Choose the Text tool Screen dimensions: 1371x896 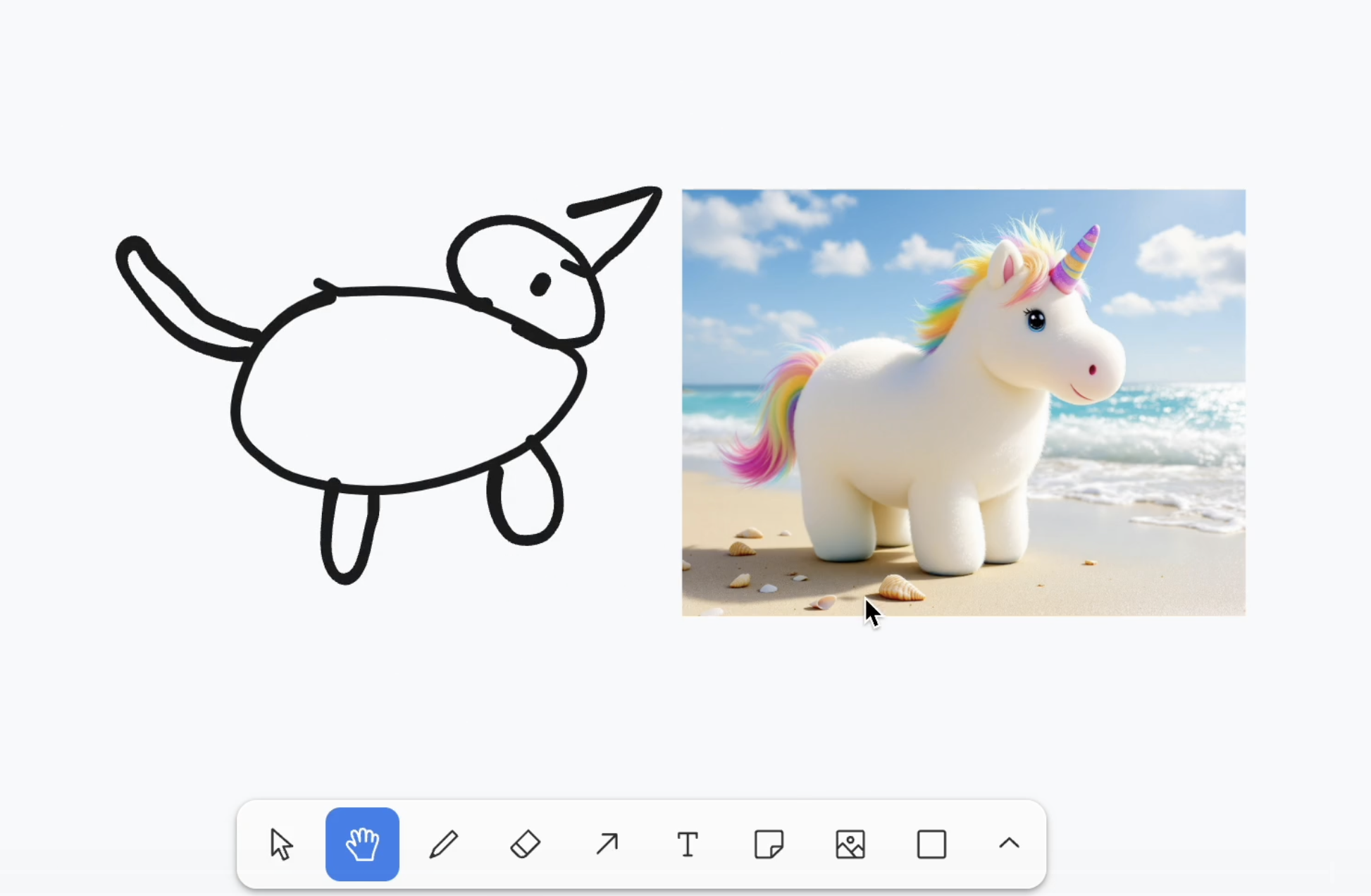pyautogui.click(x=688, y=844)
